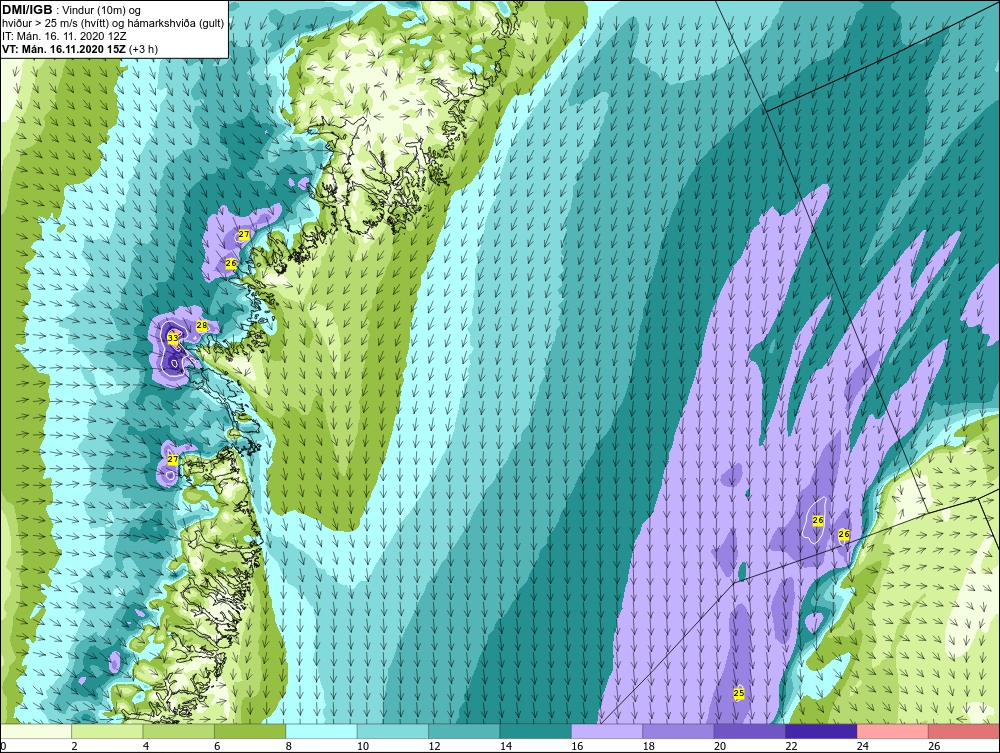Click the 'DMI/IGB' title text
The height and width of the screenshot is (753, 1000).
tap(27, 10)
